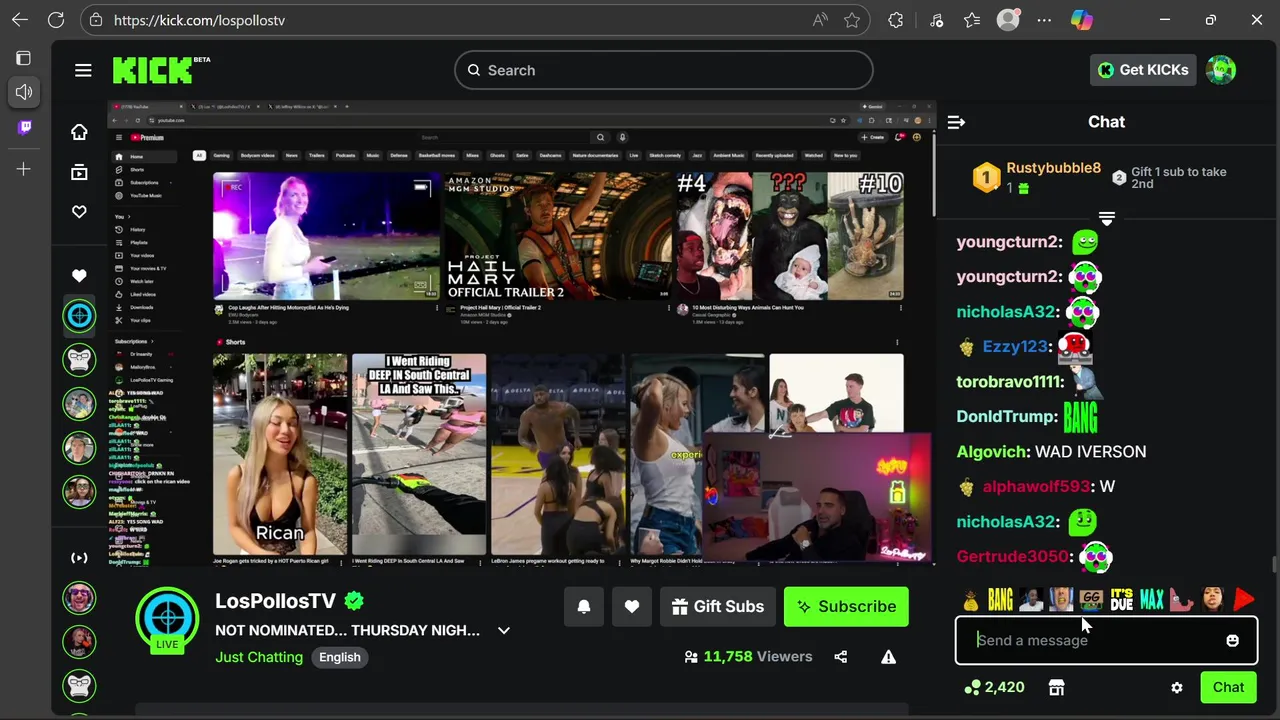Image resolution: width=1280 pixels, height=720 pixels.
Task: Share the LosPollosTV stream
Action: coord(840,657)
